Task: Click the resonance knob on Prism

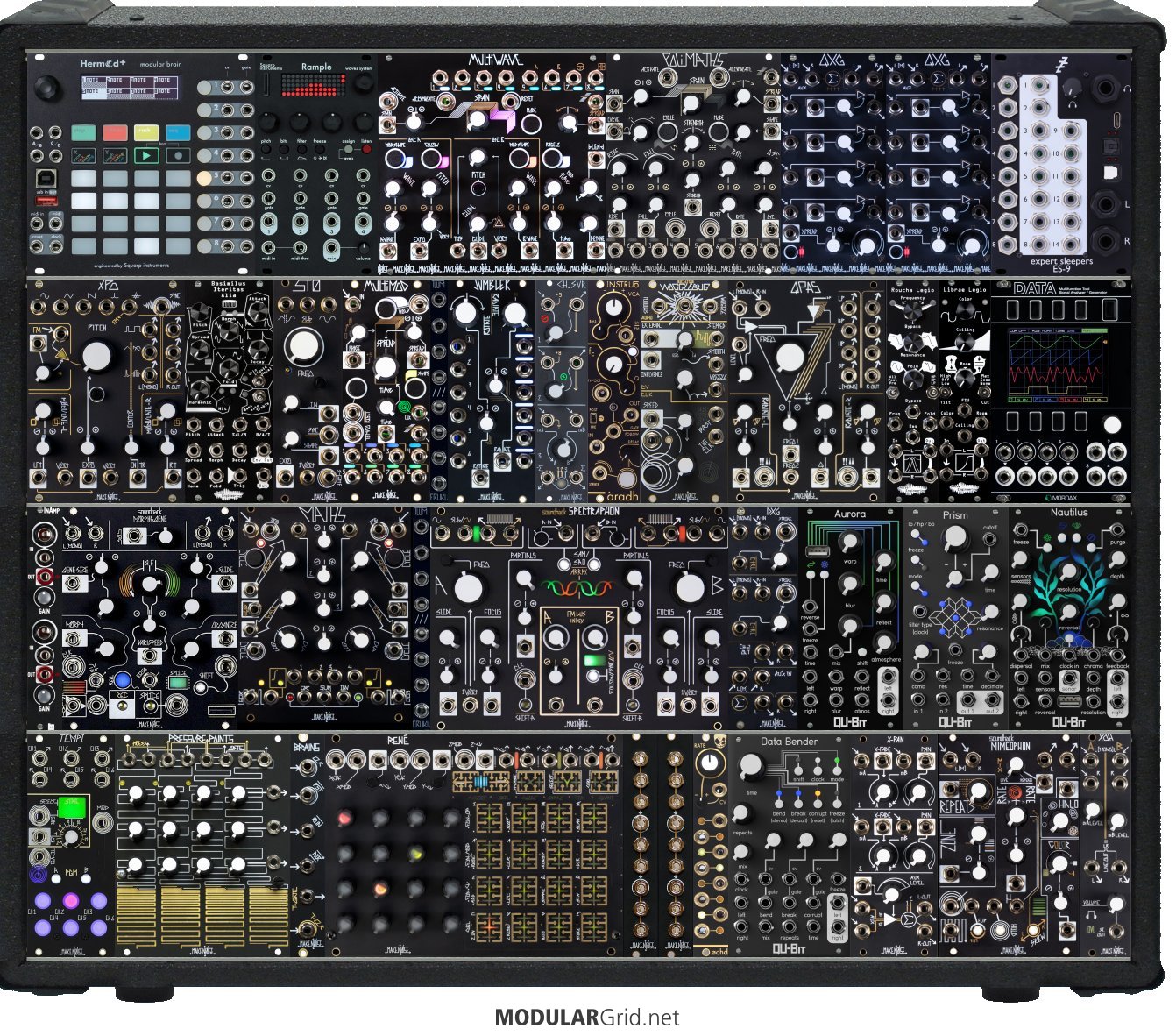Action: coord(989,613)
